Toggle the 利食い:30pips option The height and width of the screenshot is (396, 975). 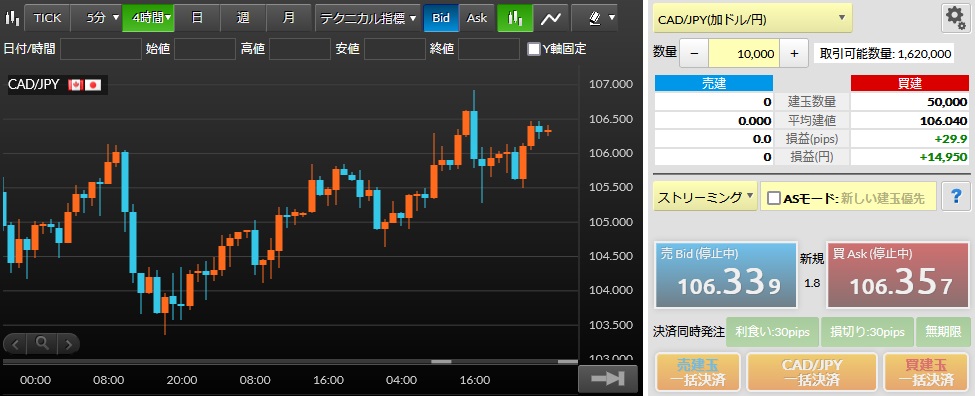click(x=773, y=332)
